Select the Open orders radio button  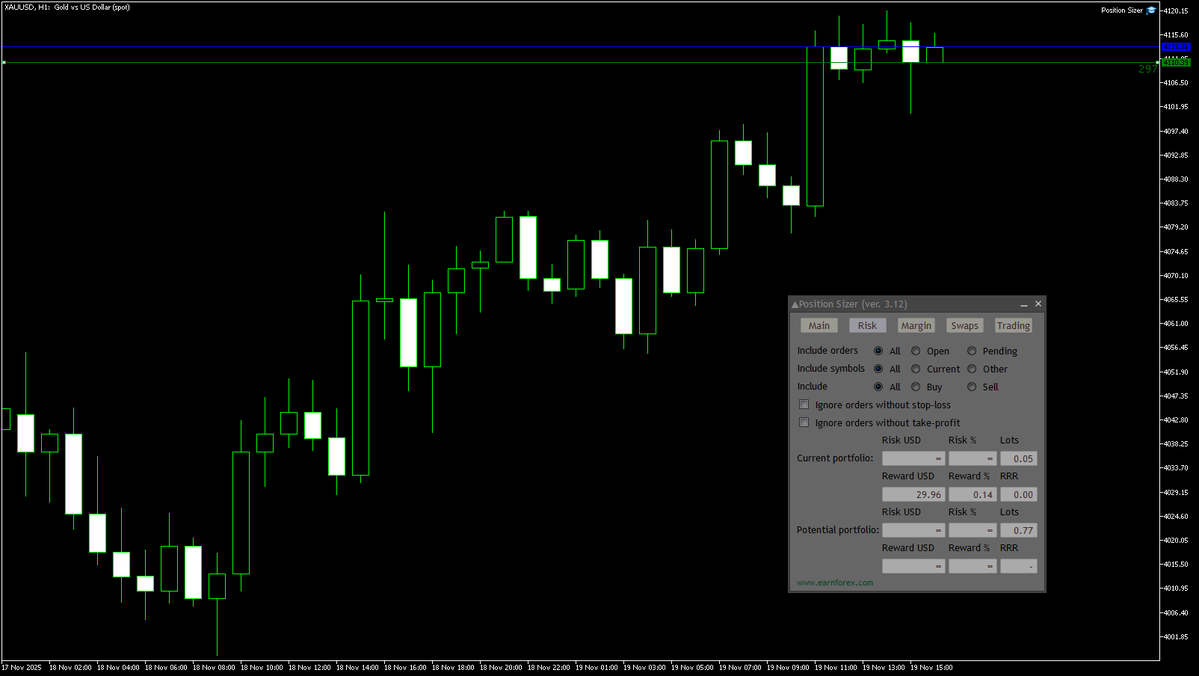[915, 350]
